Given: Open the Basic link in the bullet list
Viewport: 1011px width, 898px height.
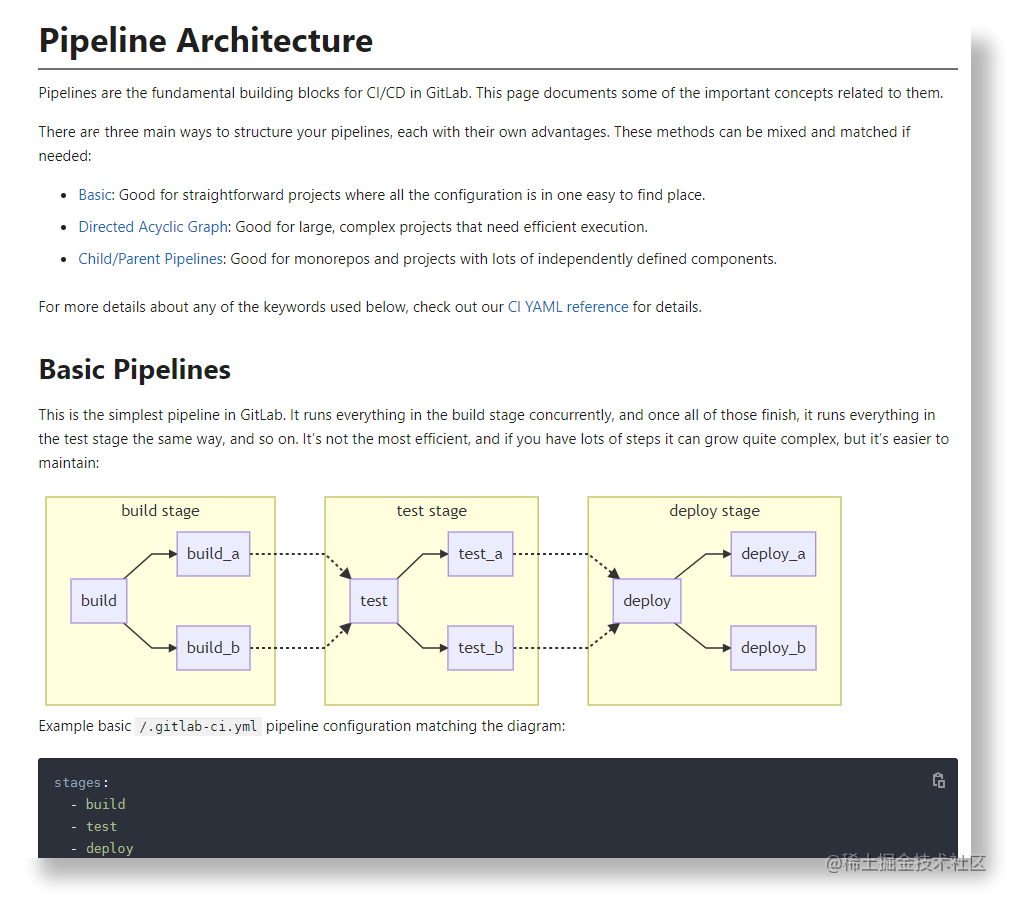Looking at the screenshot, I should coord(95,195).
